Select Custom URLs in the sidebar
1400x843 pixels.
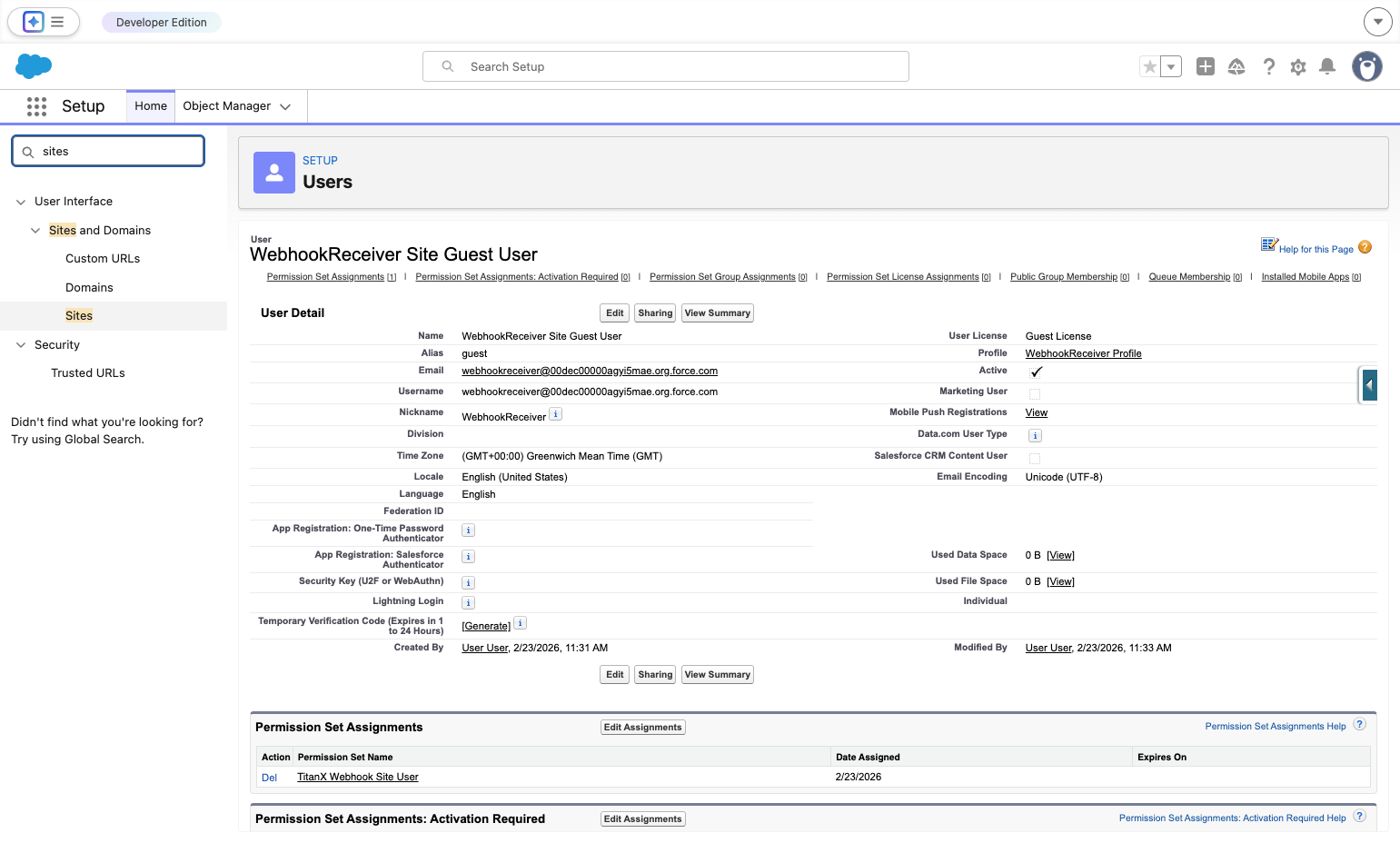[x=103, y=259]
